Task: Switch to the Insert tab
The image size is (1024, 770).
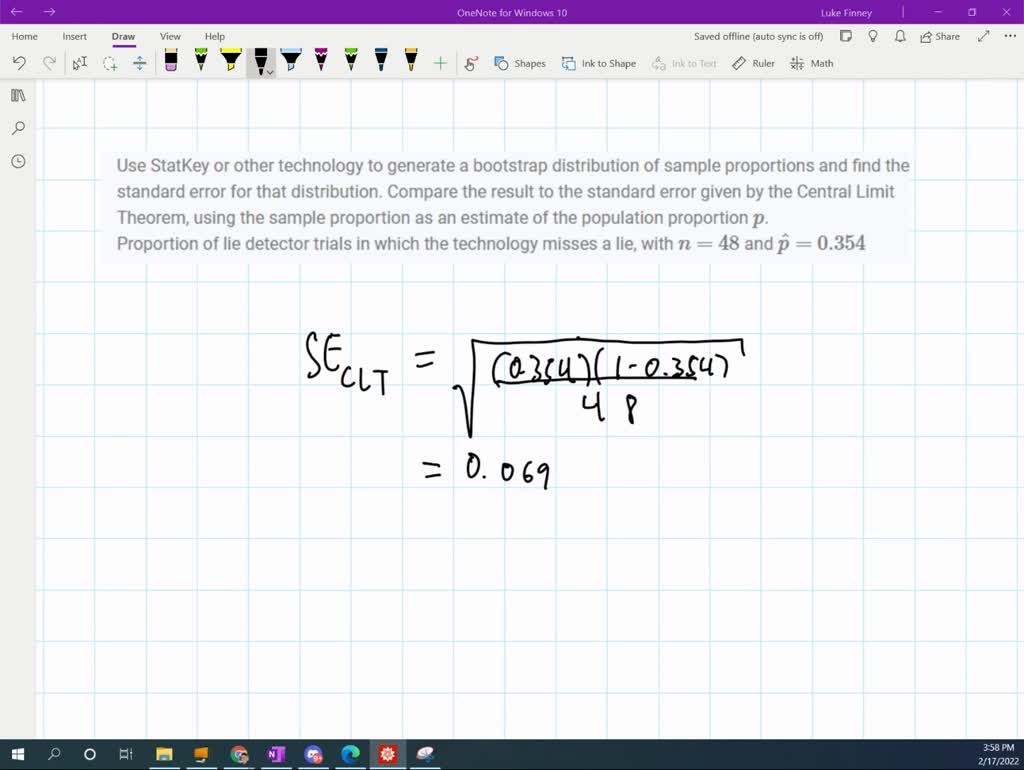Action: 74,36
